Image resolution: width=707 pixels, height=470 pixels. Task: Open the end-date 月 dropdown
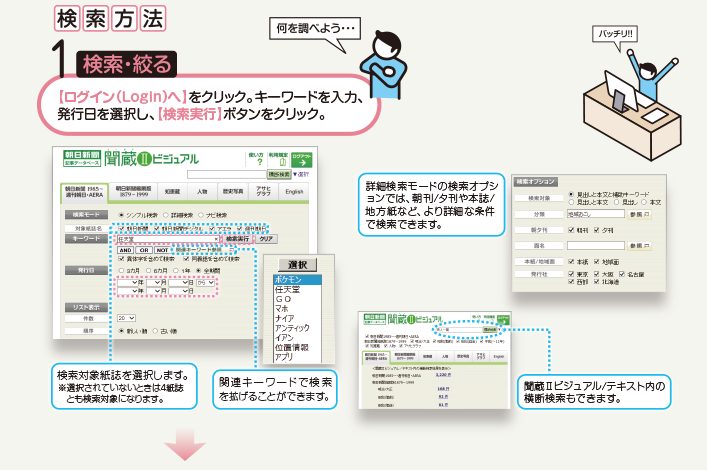point(154,291)
